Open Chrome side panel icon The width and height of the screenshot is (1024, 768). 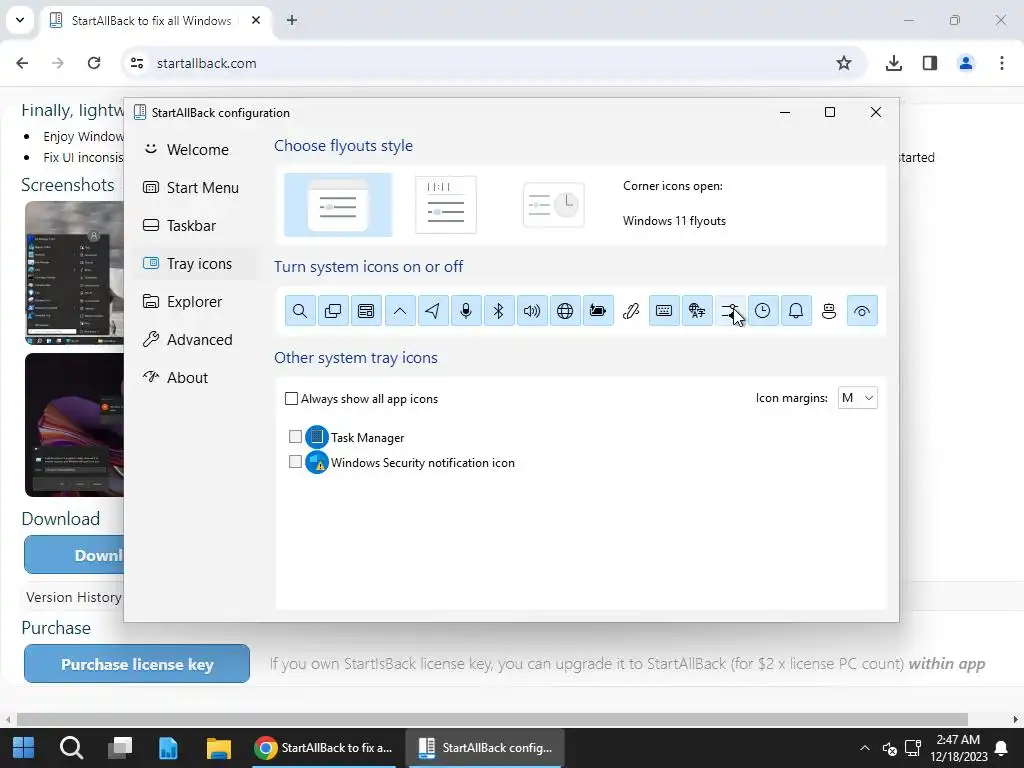click(930, 63)
